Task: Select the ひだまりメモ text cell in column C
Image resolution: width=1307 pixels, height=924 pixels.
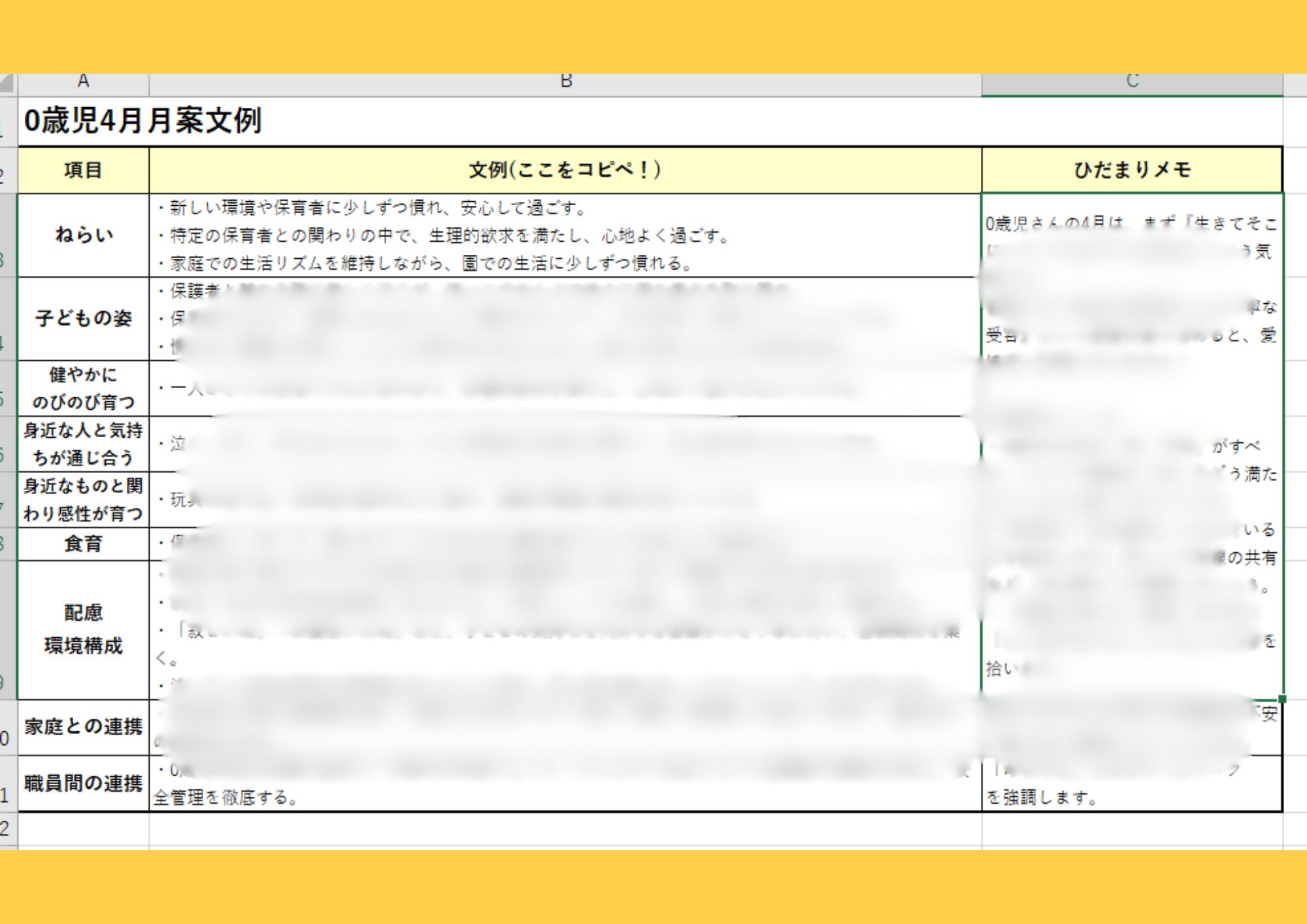Action: (1132, 444)
